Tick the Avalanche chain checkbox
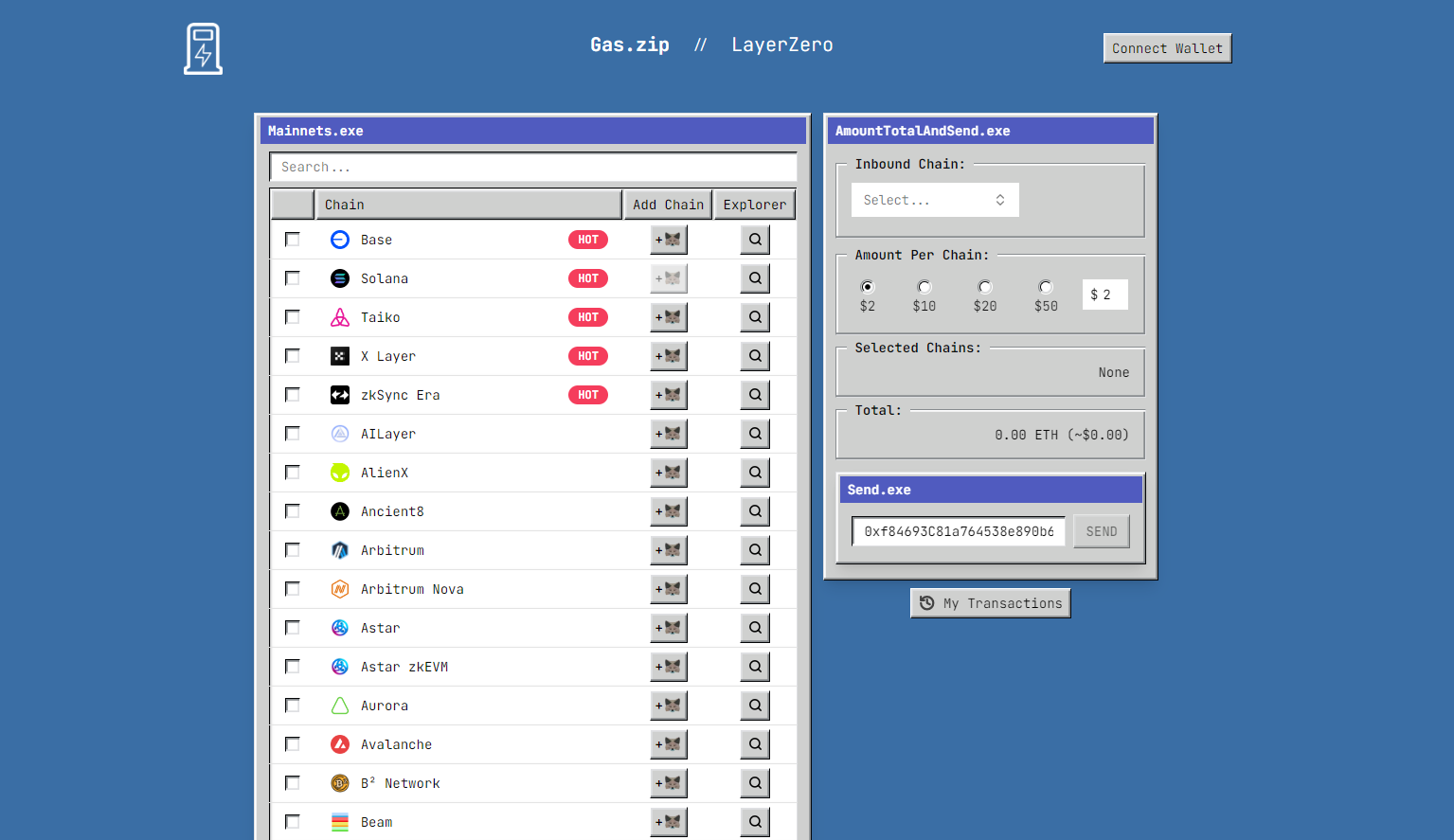Image resolution: width=1454 pixels, height=840 pixels. pos(293,744)
